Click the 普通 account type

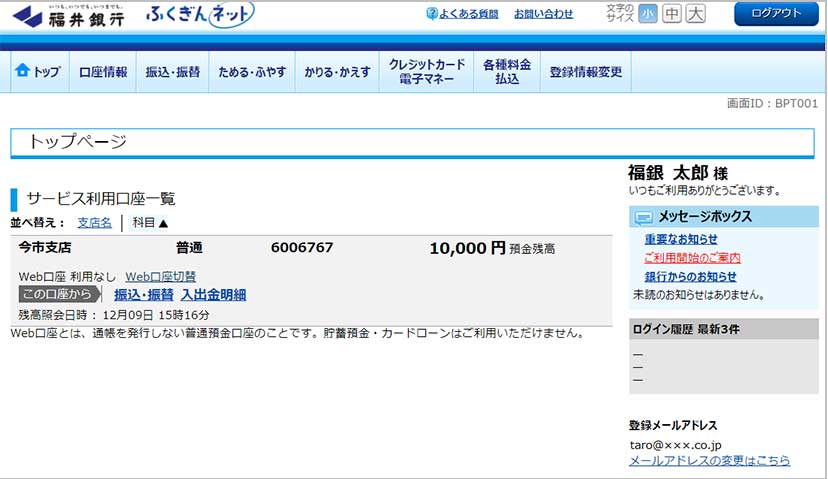coord(189,247)
